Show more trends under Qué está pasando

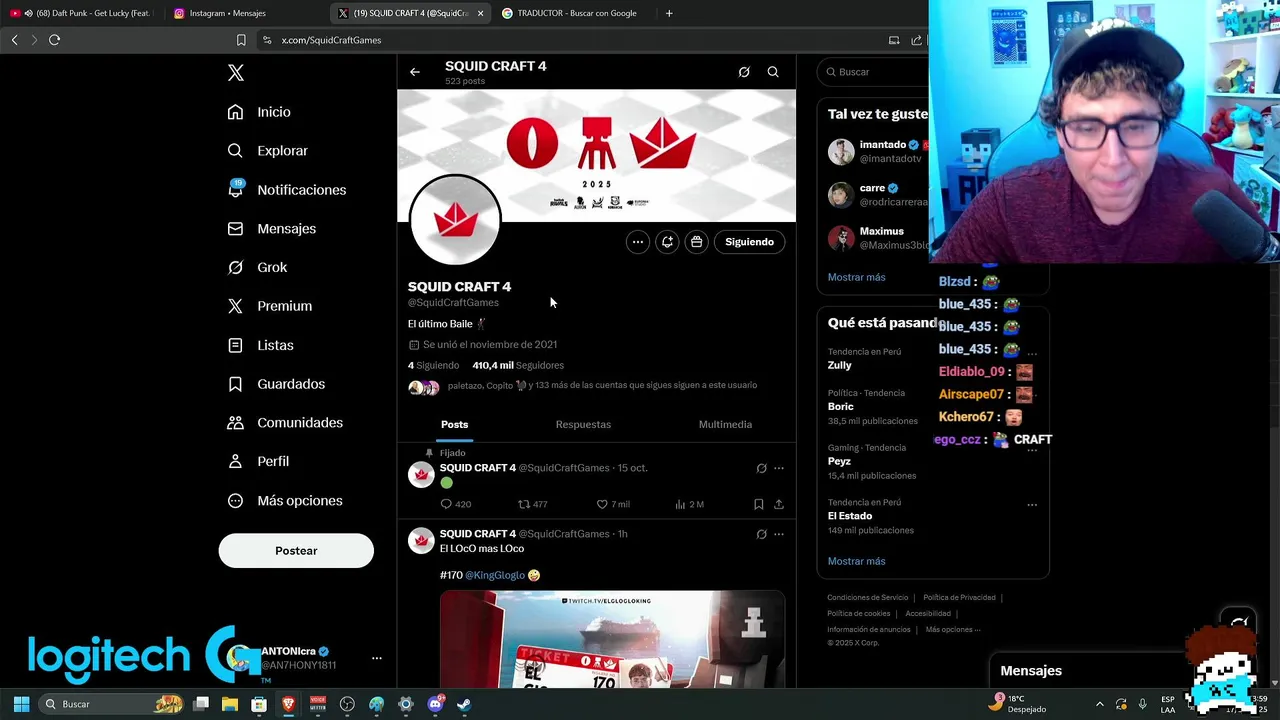tap(856, 561)
